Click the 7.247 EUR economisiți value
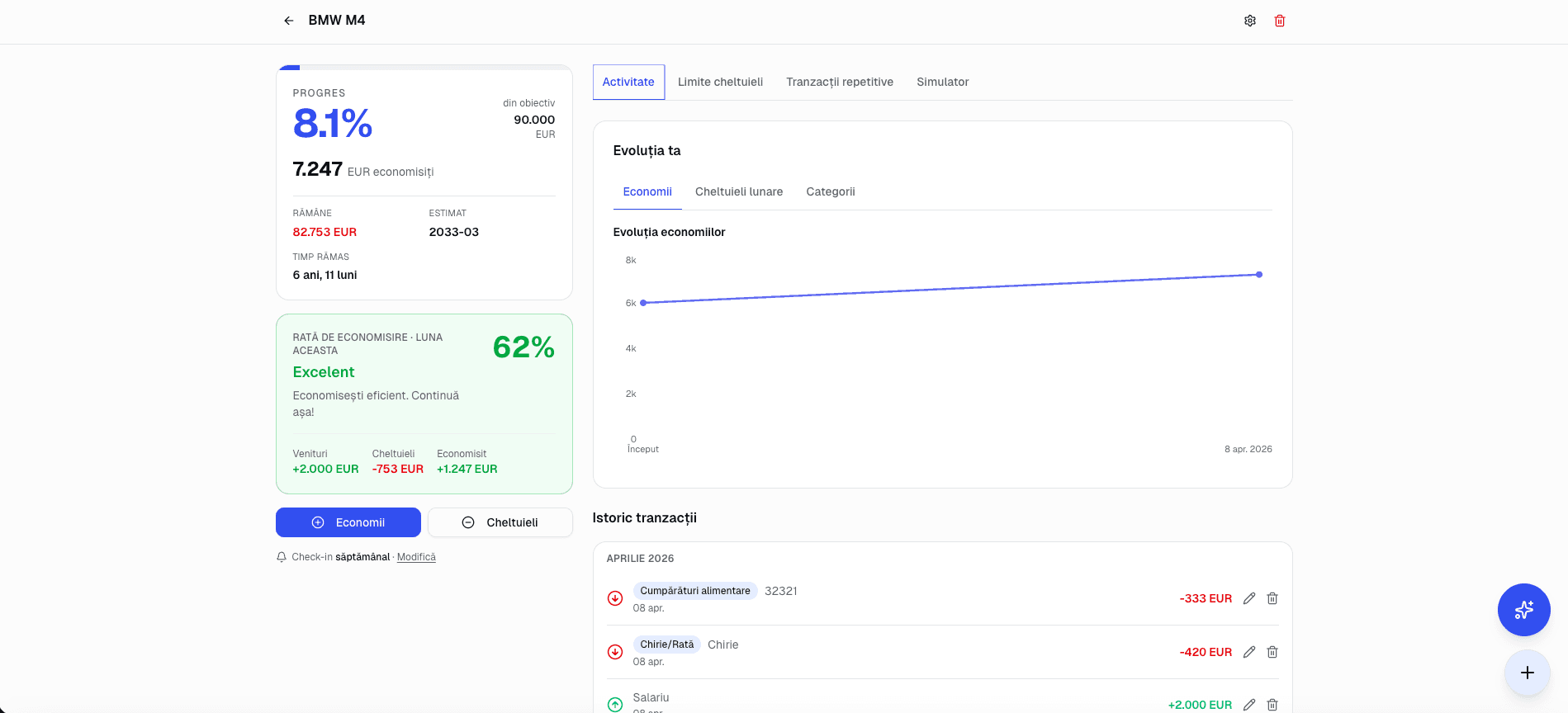Image resolution: width=1568 pixels, height=713 pixels. click(x=363, y=169)
